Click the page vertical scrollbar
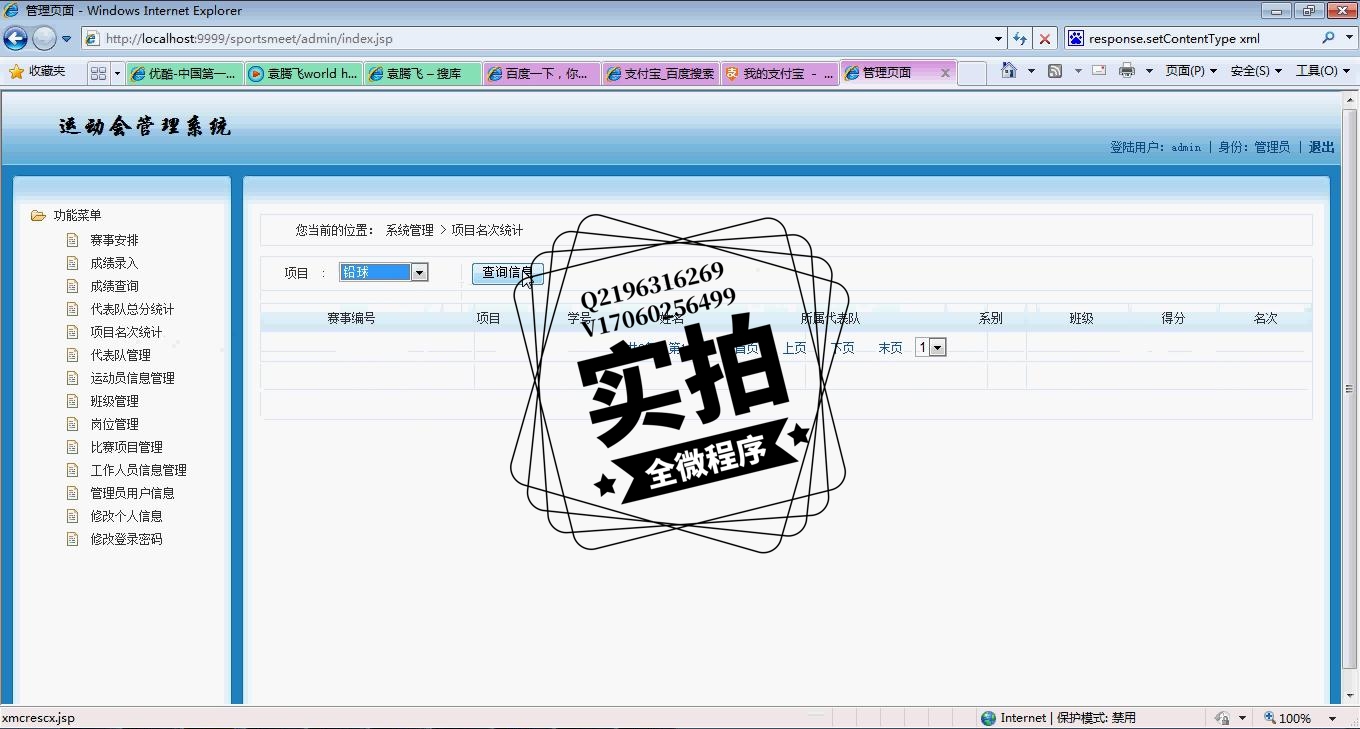The height and width of the screenshot is (729, 1360). 1351,389
